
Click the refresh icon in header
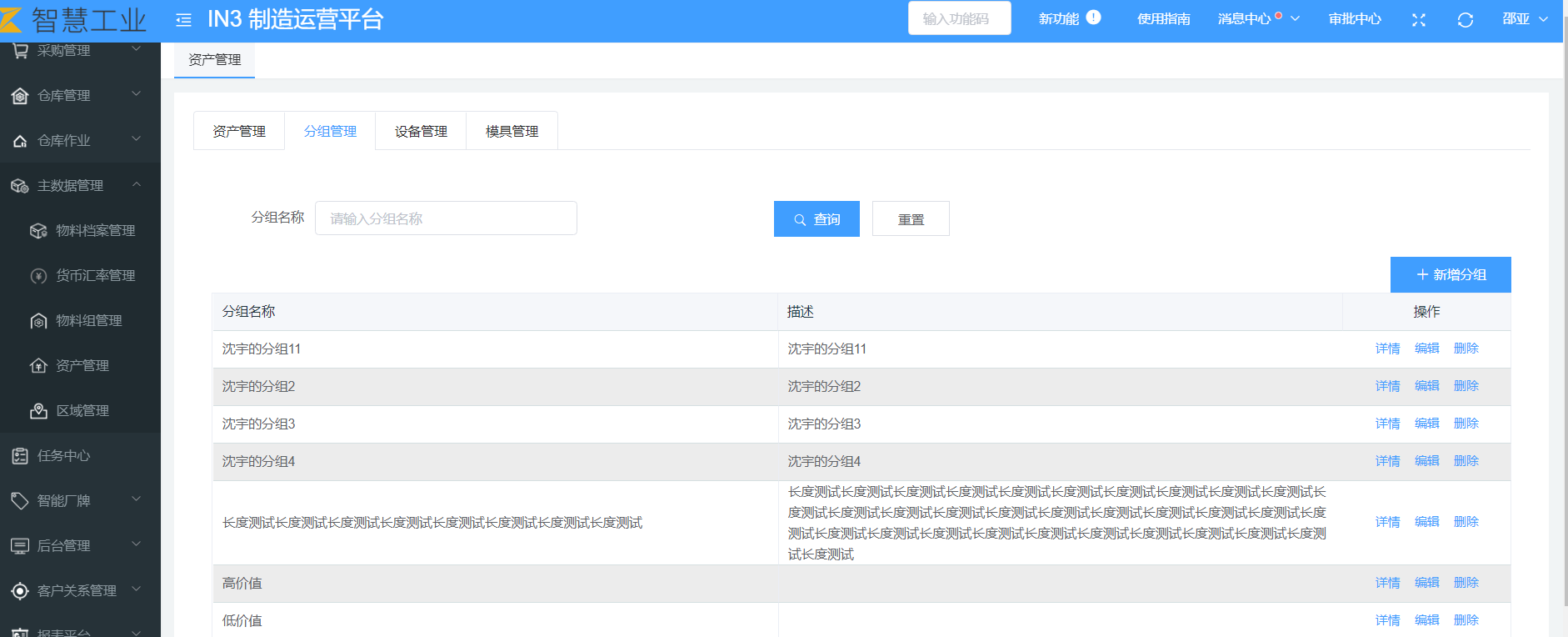1466,20
